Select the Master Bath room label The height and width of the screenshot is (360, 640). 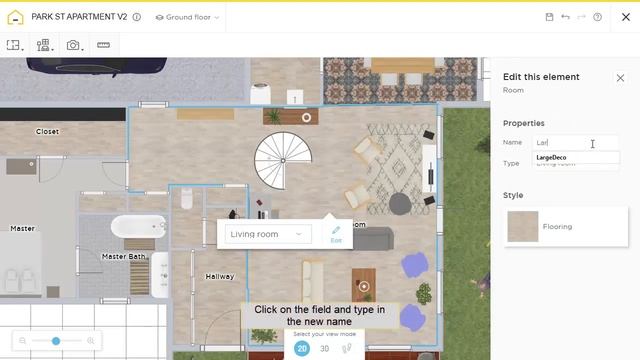(x=124, y=256)
